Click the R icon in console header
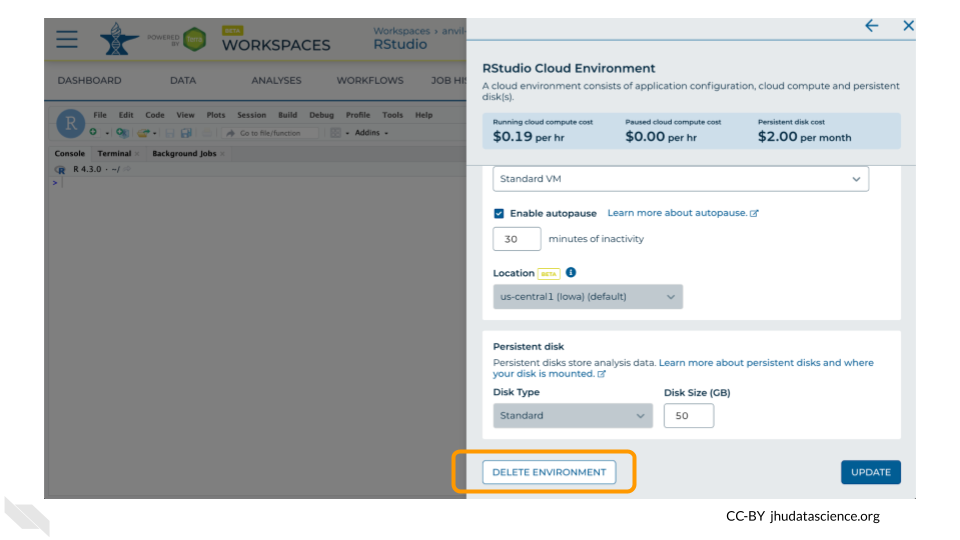Screen dimensions: 960x540 [60, 170]
